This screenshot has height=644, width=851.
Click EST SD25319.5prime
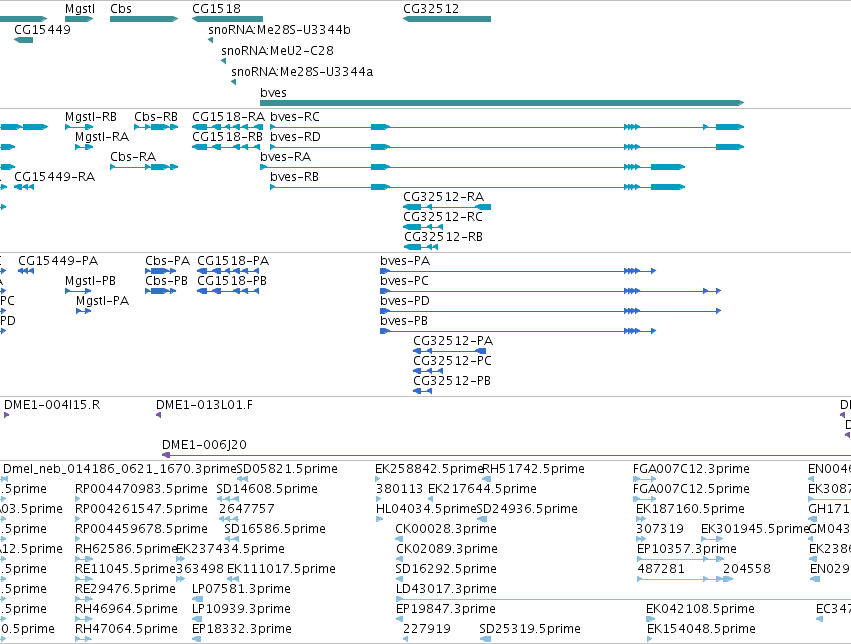(x=485, y=640)
